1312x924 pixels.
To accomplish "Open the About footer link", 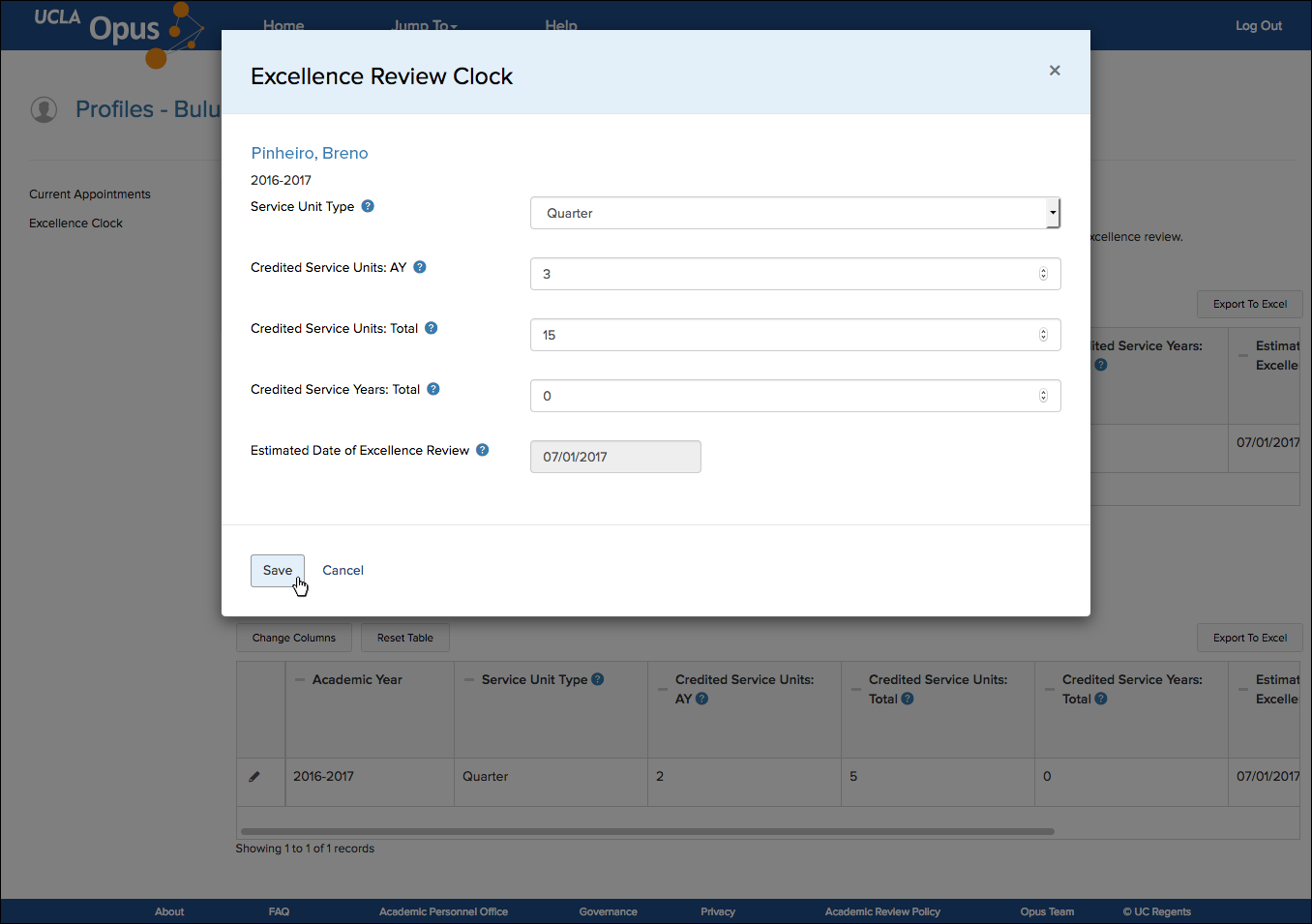I will pos(169,911).
